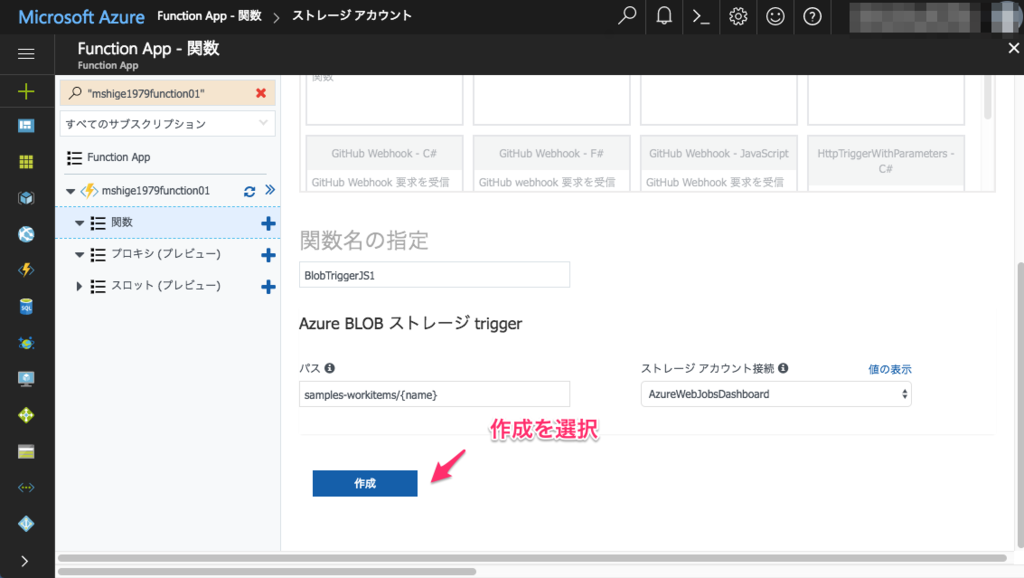The image size is (1024, 578).
Task: Click the notifications bell icon
Action: (663, 16)
